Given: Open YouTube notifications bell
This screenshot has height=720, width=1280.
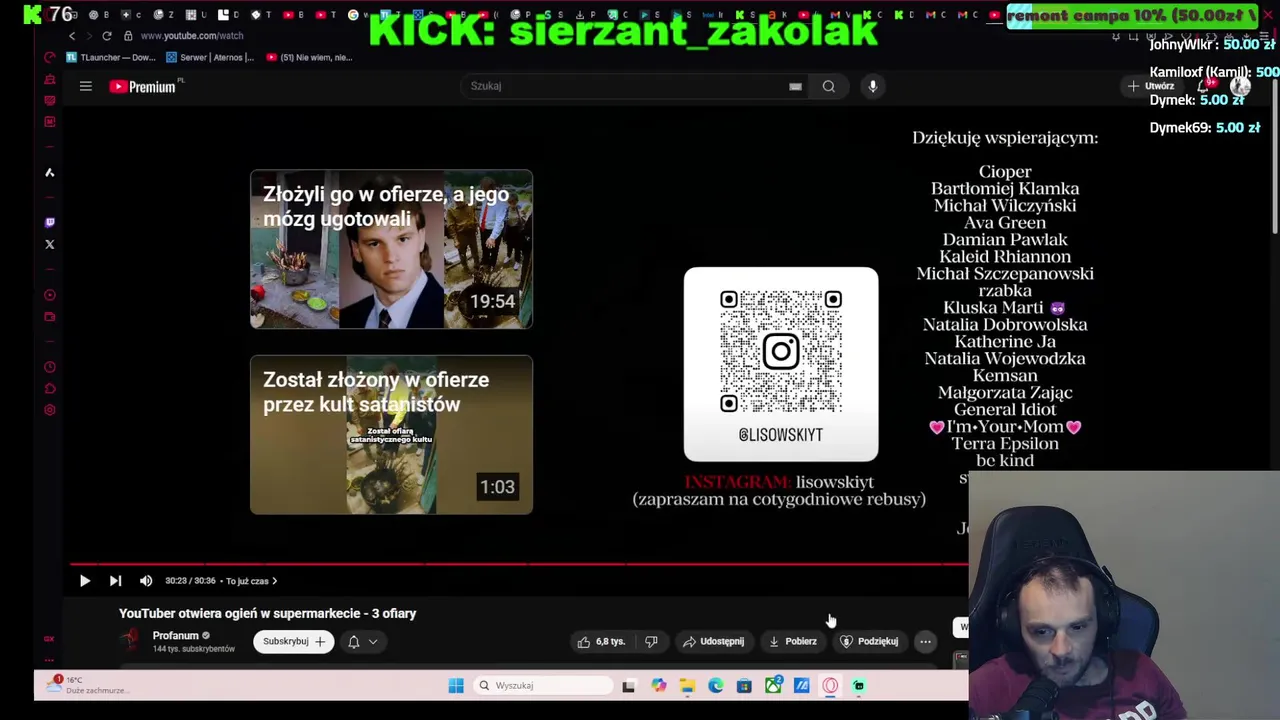Looking at the screenshot, I should 1203,86.
